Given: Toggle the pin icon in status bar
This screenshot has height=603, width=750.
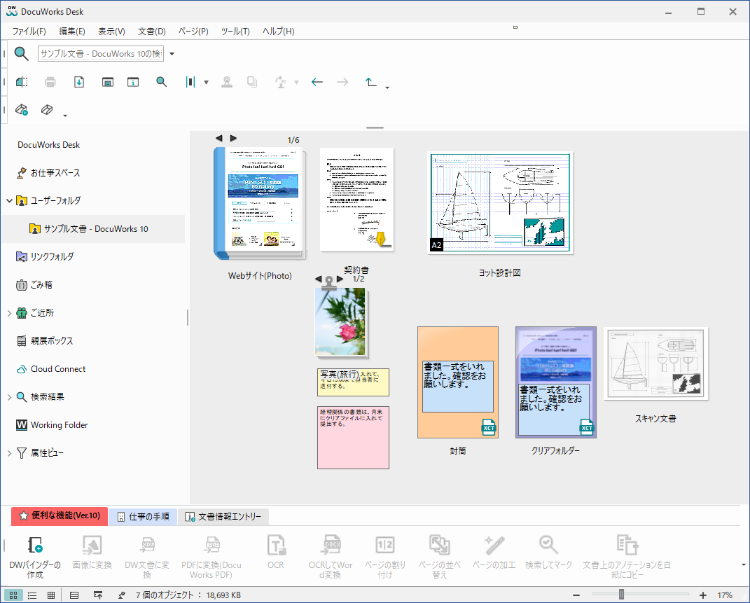Looking at the screenshot, I should coord(121,595).
